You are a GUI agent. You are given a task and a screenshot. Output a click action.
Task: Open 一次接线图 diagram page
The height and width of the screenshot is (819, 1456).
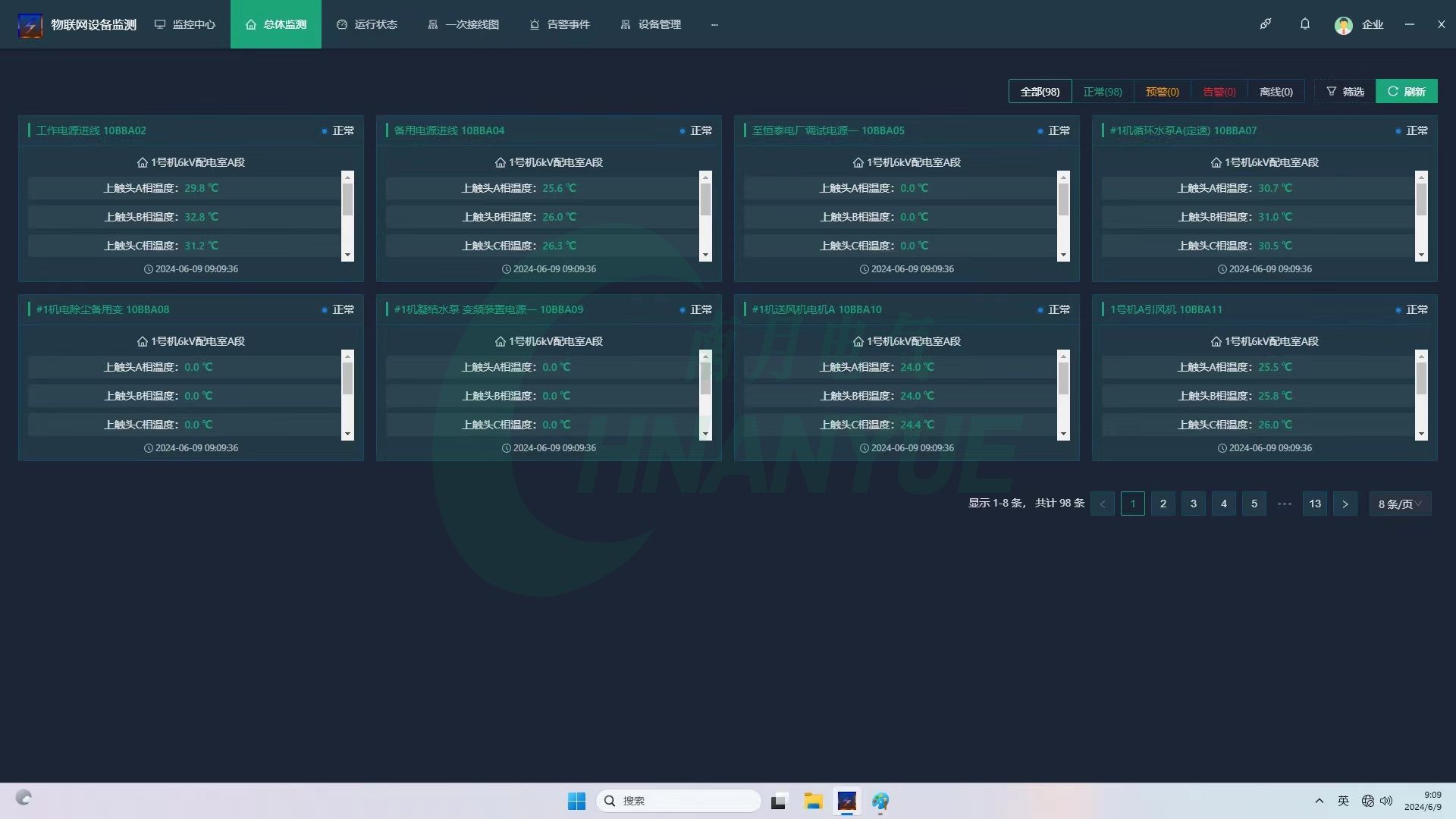pos(463,24)
